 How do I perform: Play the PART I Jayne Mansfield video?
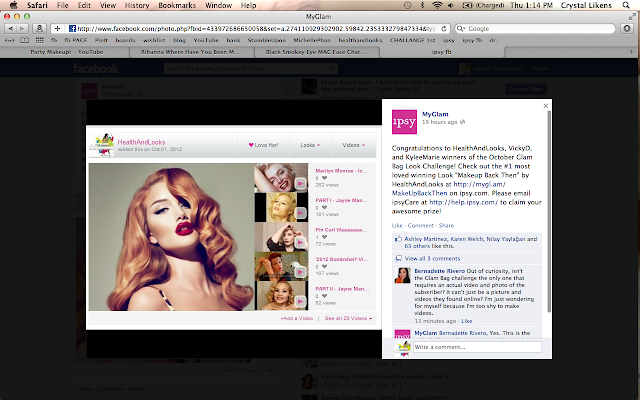(281, 207)
